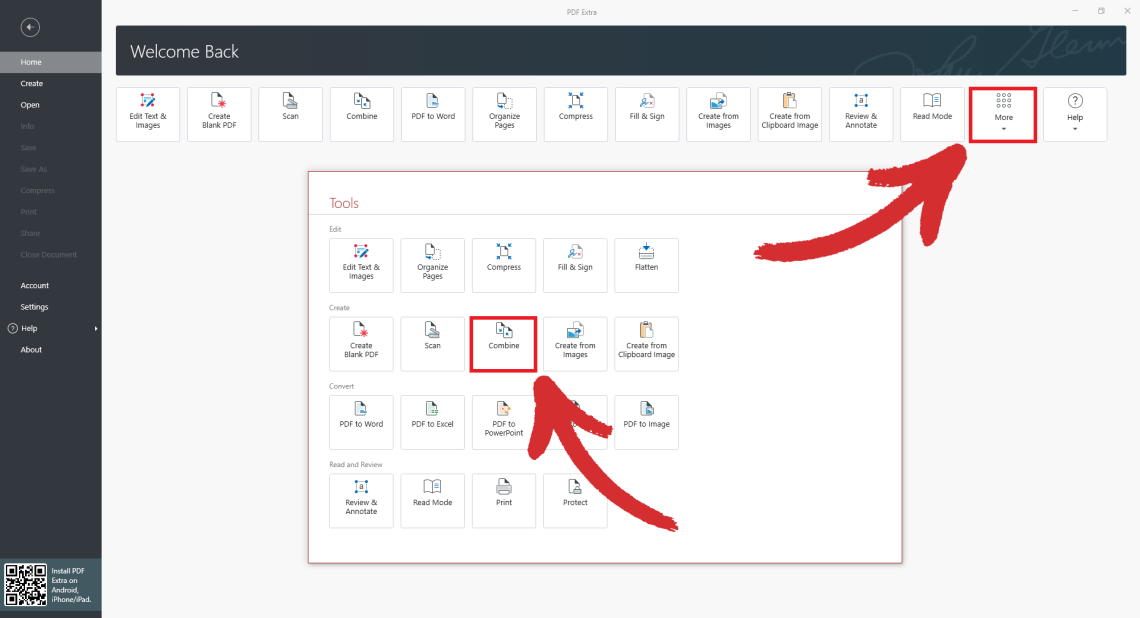Click the QR code to install PDF Extra
1140x618 pixels.
(25, 584)
